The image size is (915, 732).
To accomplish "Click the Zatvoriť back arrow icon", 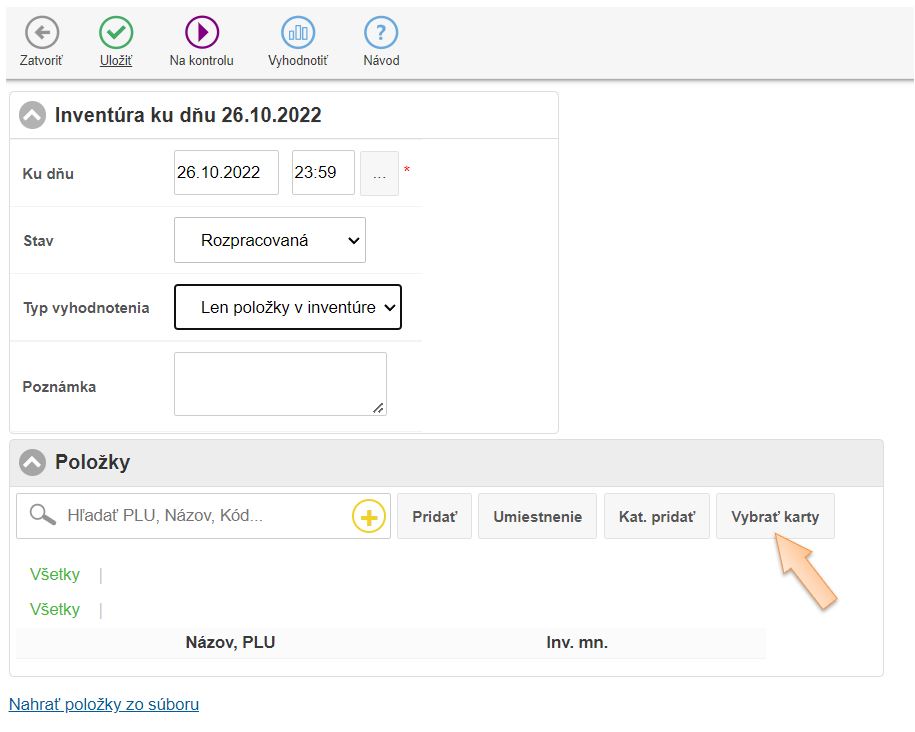I will pos(41,33).
